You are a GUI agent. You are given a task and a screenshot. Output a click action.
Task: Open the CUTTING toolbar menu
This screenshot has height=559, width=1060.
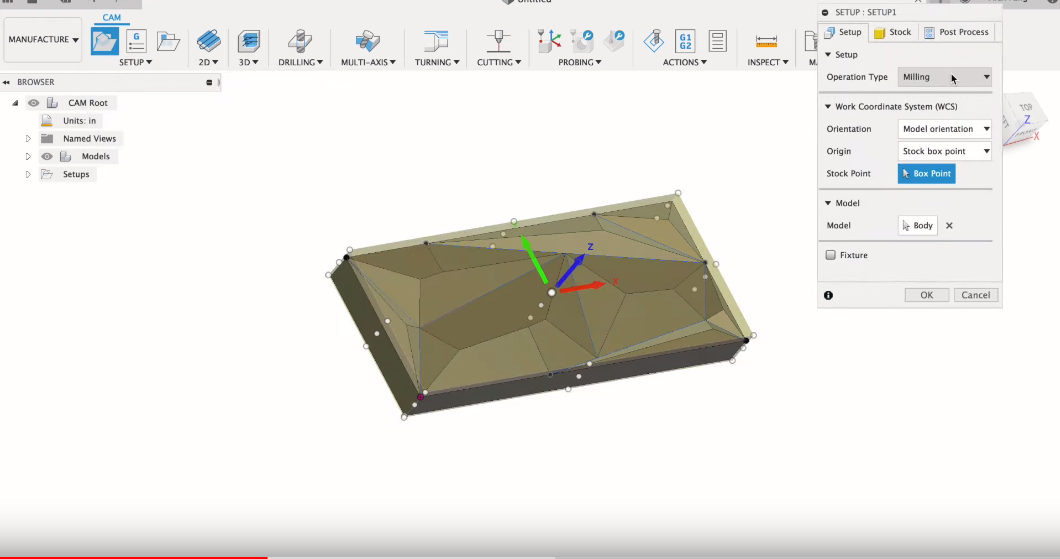click(x=499, y=62)
